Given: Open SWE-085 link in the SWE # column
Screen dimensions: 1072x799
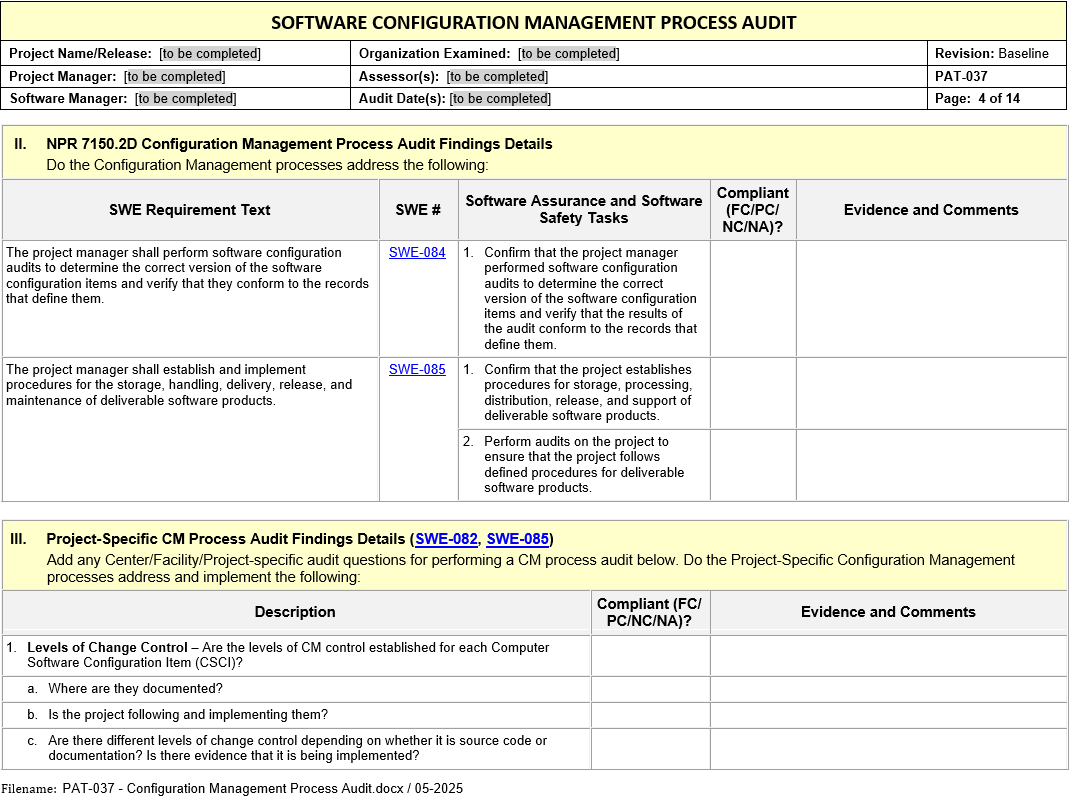Looking at the screenshot, I should tap(417, 370).
